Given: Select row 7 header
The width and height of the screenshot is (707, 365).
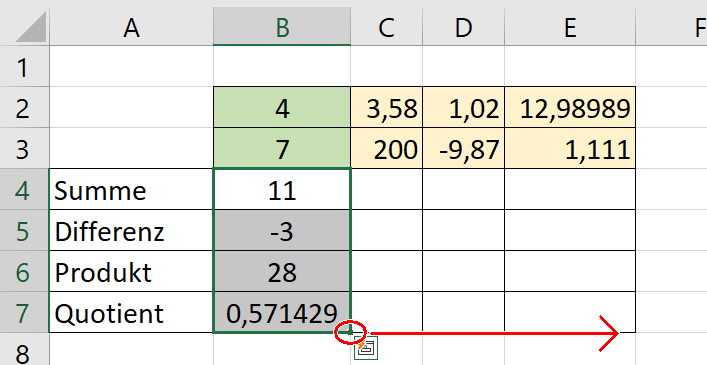Looking at the screenshot, I should point(24,312).
